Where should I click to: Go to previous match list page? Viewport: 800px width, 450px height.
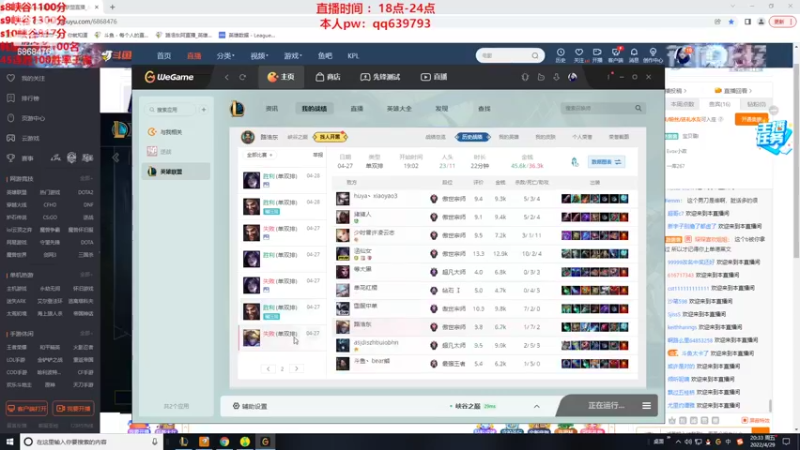[x=268, y=368]
